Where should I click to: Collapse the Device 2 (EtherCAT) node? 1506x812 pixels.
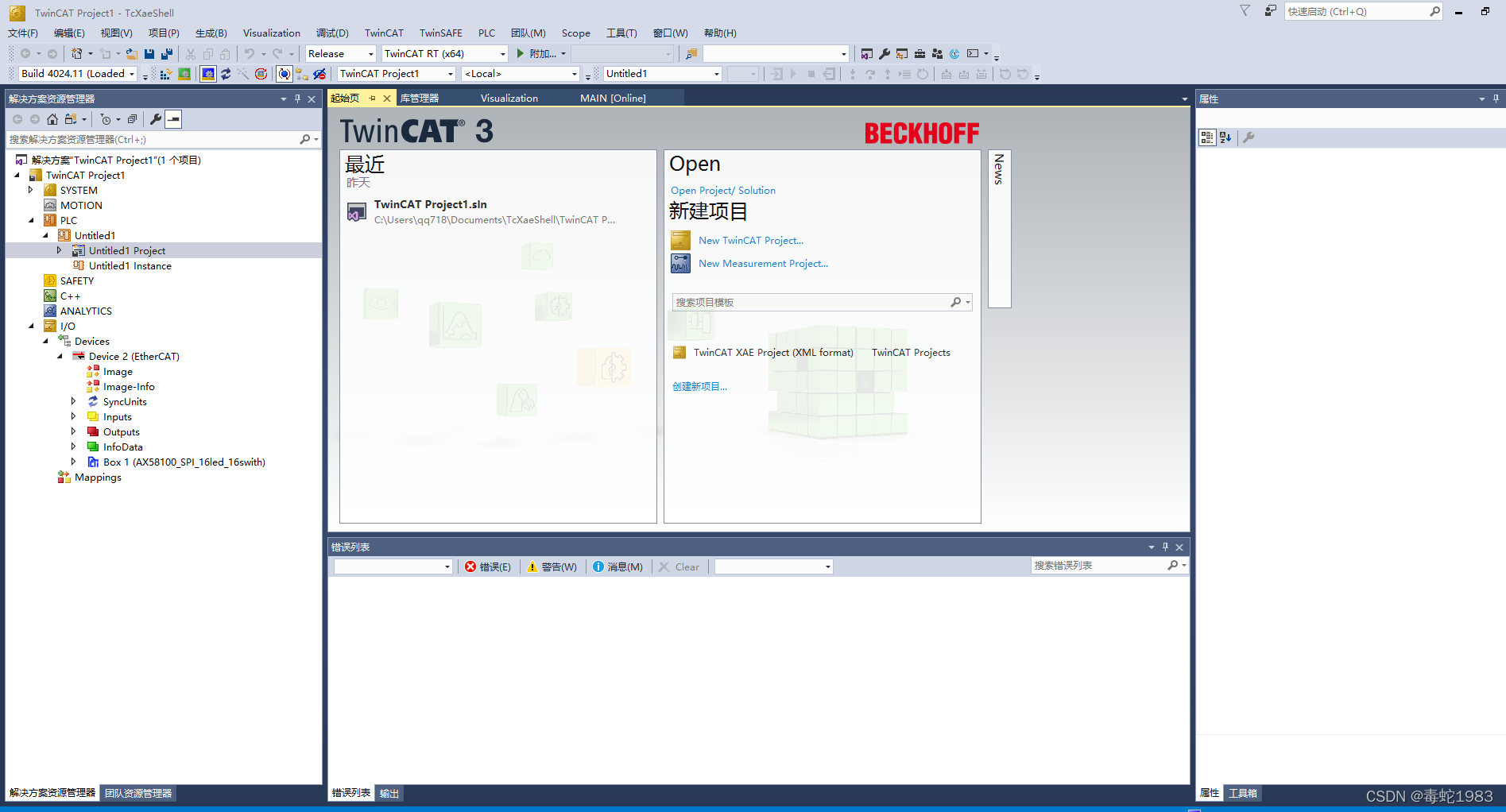[60, 356]
